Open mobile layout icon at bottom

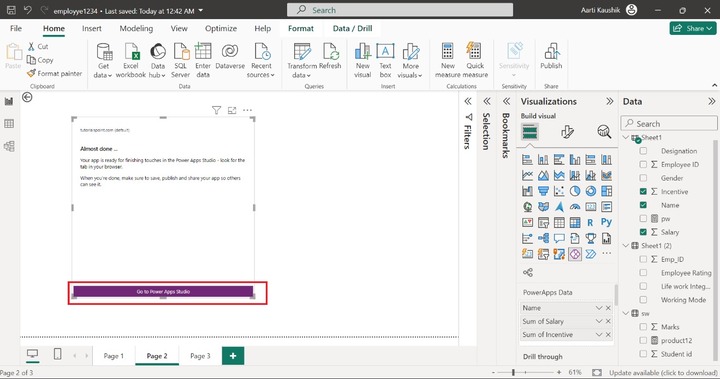tap(57, 354)
